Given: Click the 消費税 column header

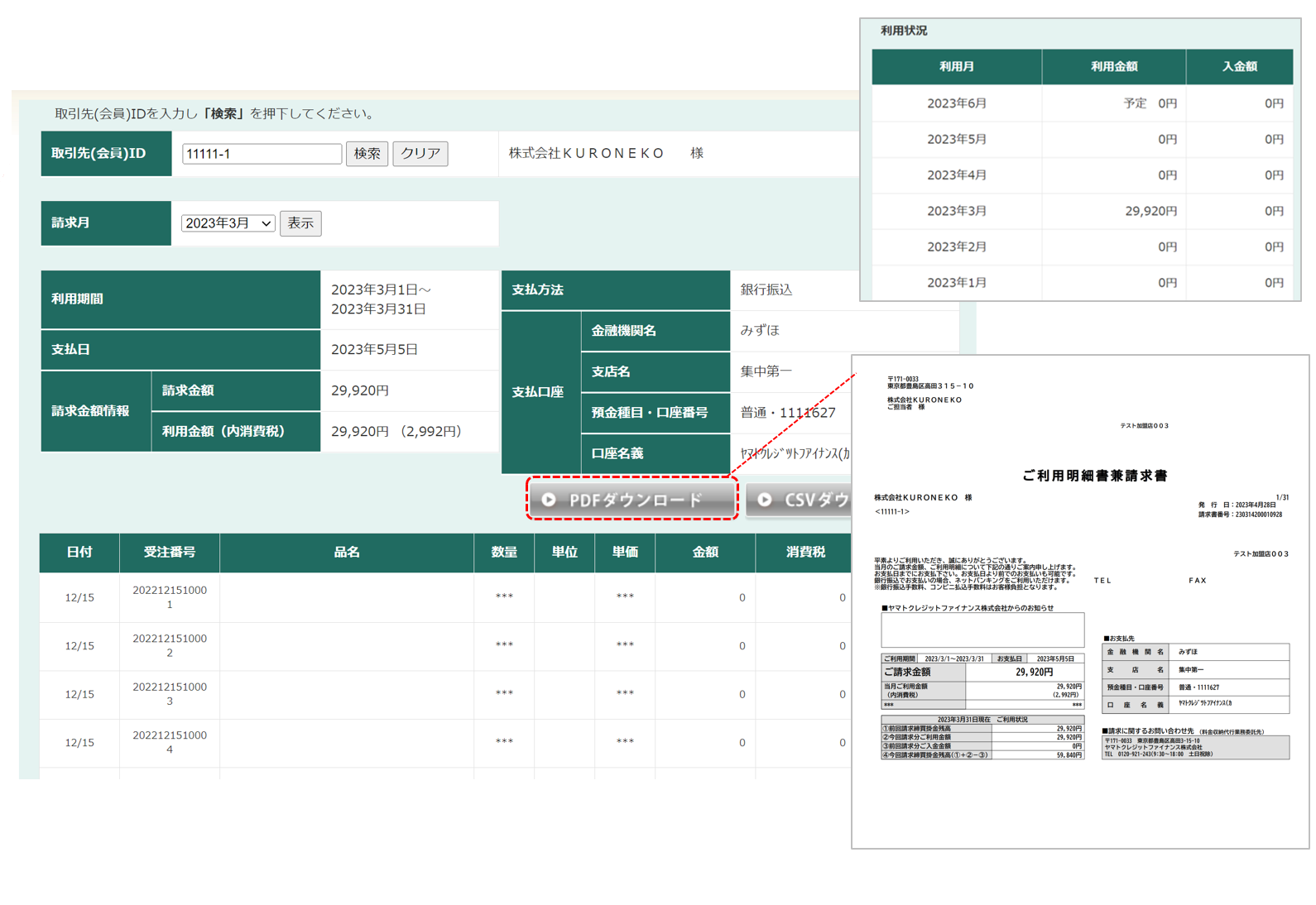Looking at the screenshot, I should pos(804,553).
